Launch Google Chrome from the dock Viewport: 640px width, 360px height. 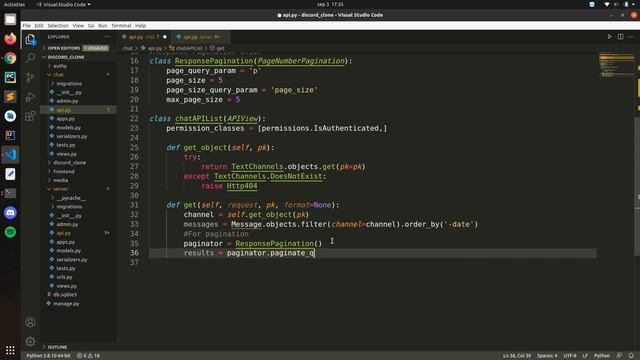click(x=10, y=58)
